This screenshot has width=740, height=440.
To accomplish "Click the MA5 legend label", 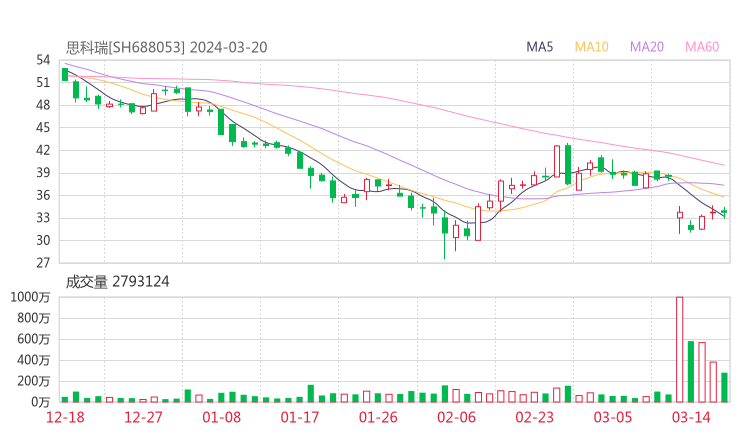I will (539, 47).
